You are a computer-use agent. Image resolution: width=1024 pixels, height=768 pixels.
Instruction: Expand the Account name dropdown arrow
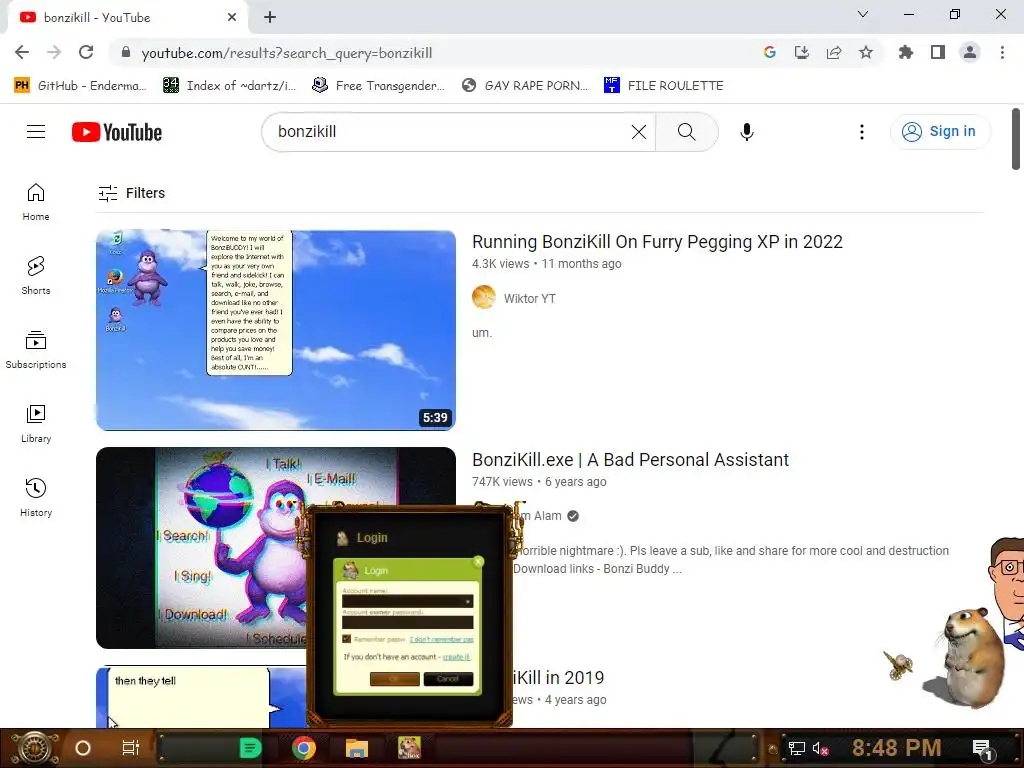pyautogui.click(x=468, y=601)
